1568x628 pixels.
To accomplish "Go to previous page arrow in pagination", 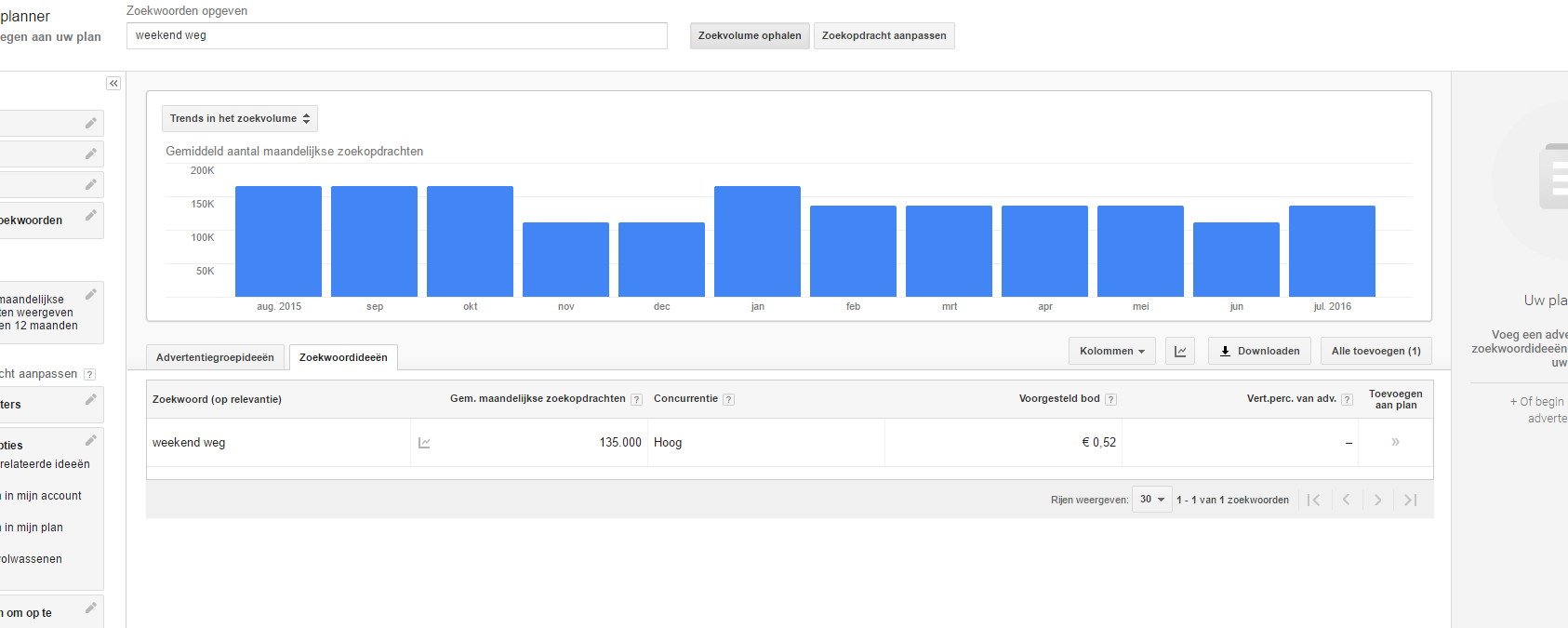I will [1346, 500].
